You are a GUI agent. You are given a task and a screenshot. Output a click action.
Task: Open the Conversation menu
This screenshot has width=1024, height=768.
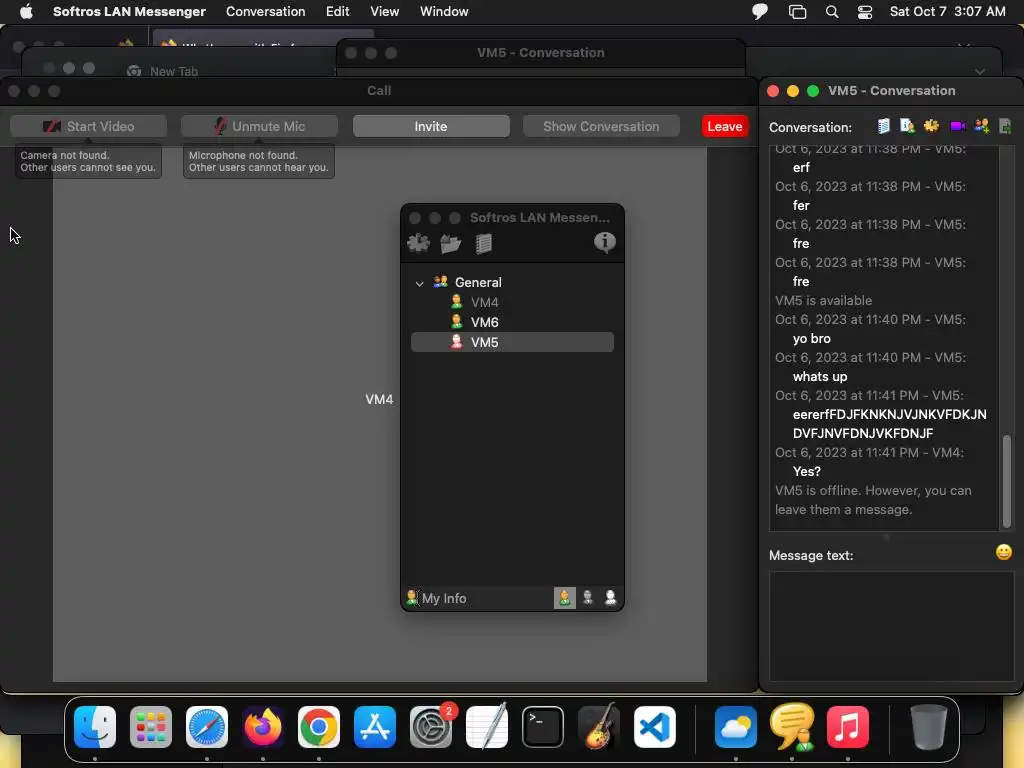tap(265, 11)
